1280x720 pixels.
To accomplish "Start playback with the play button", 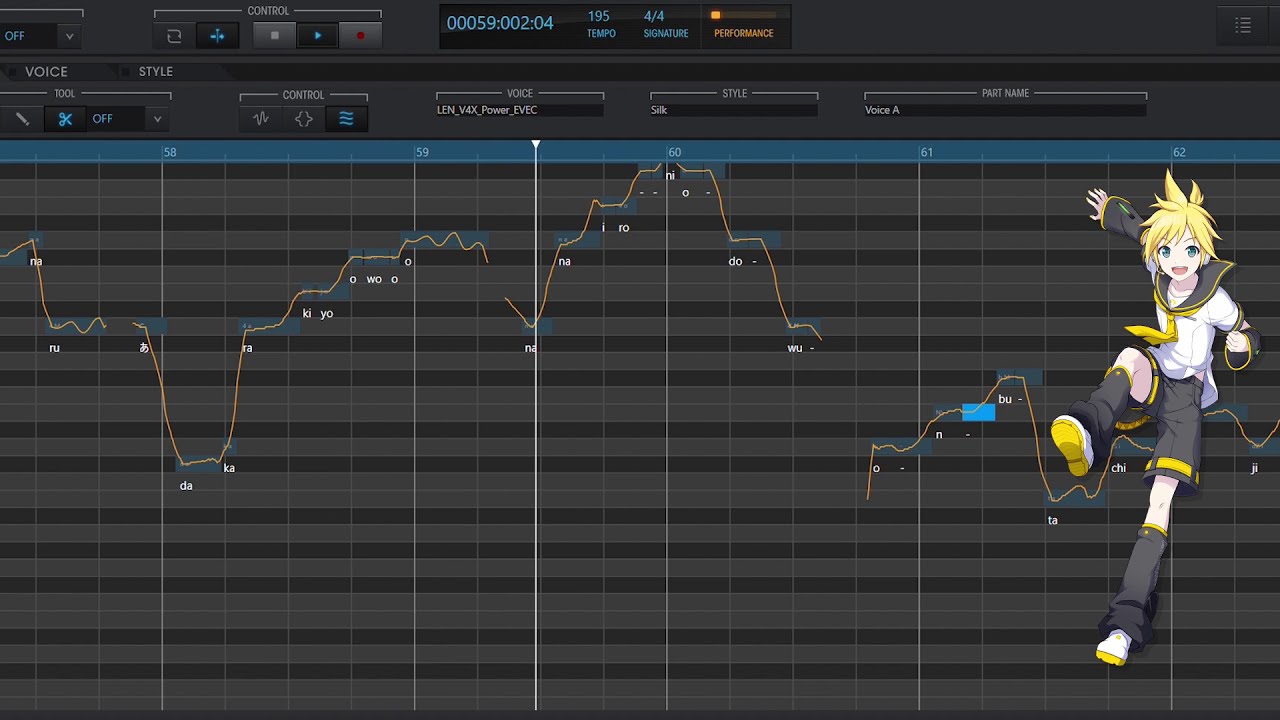I will coord(318,36).
